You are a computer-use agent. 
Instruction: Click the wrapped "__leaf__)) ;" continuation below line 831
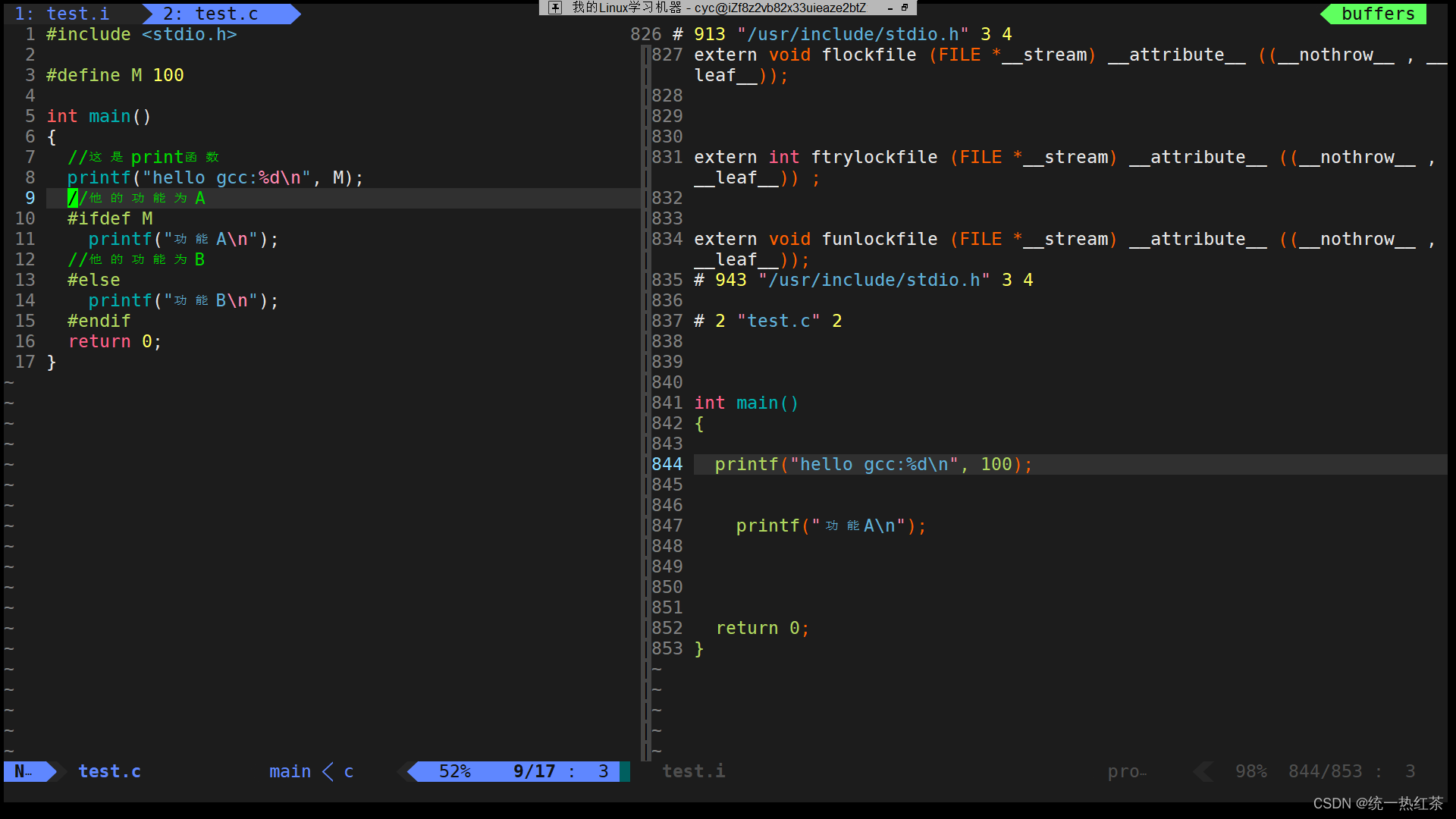point(758,177)
